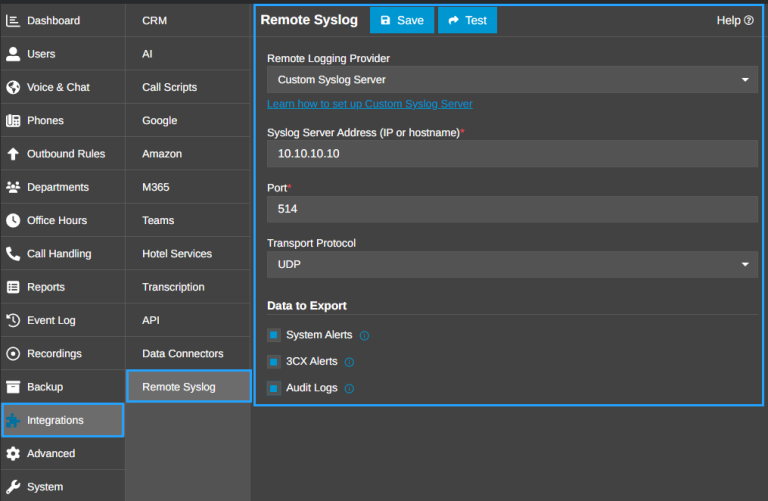Select Remote Syslog in the submenu
This screenshot has height=501, width=768.
point(189,386)
